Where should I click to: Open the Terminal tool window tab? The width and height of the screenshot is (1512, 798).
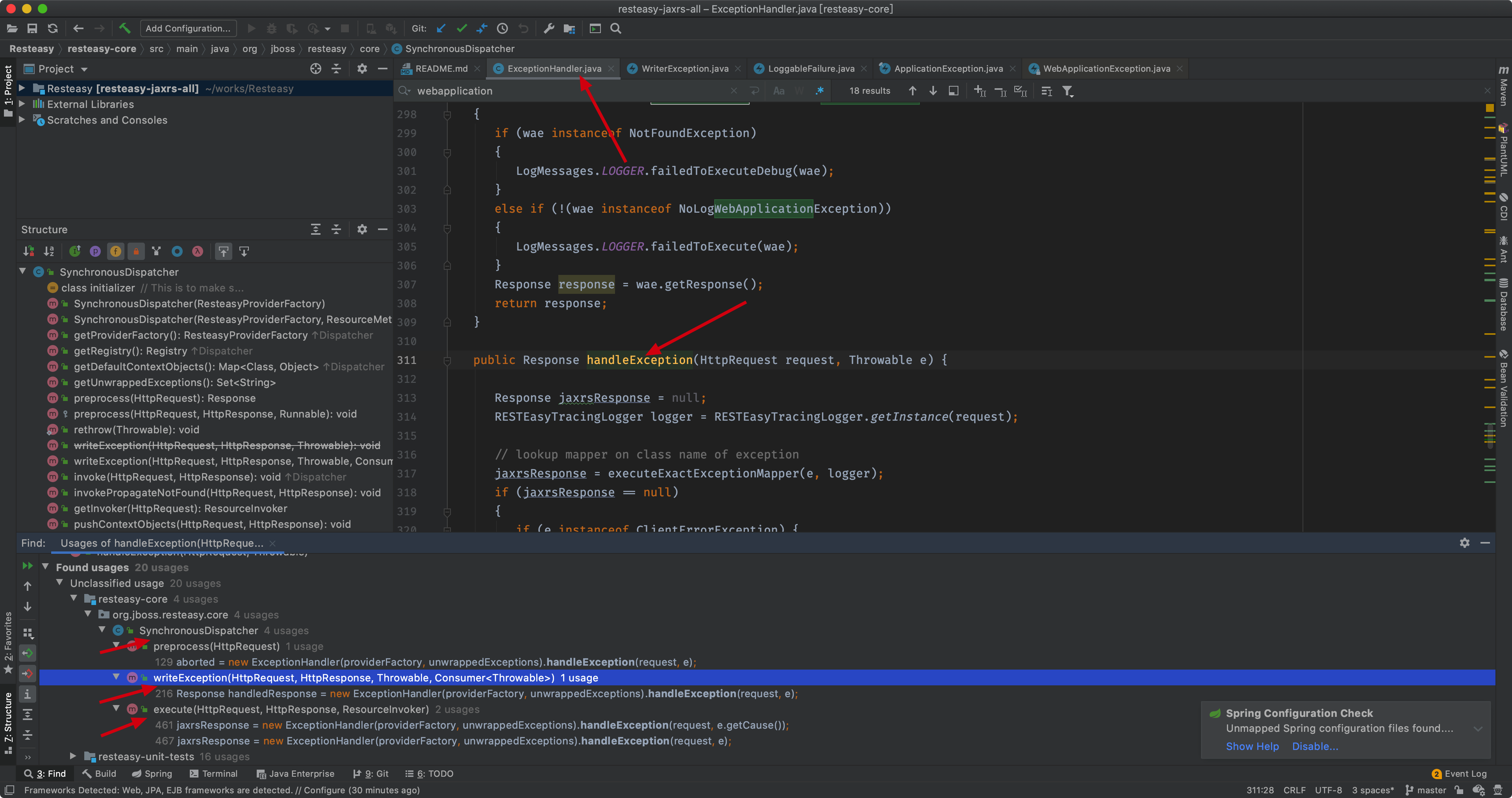point(214,773)
